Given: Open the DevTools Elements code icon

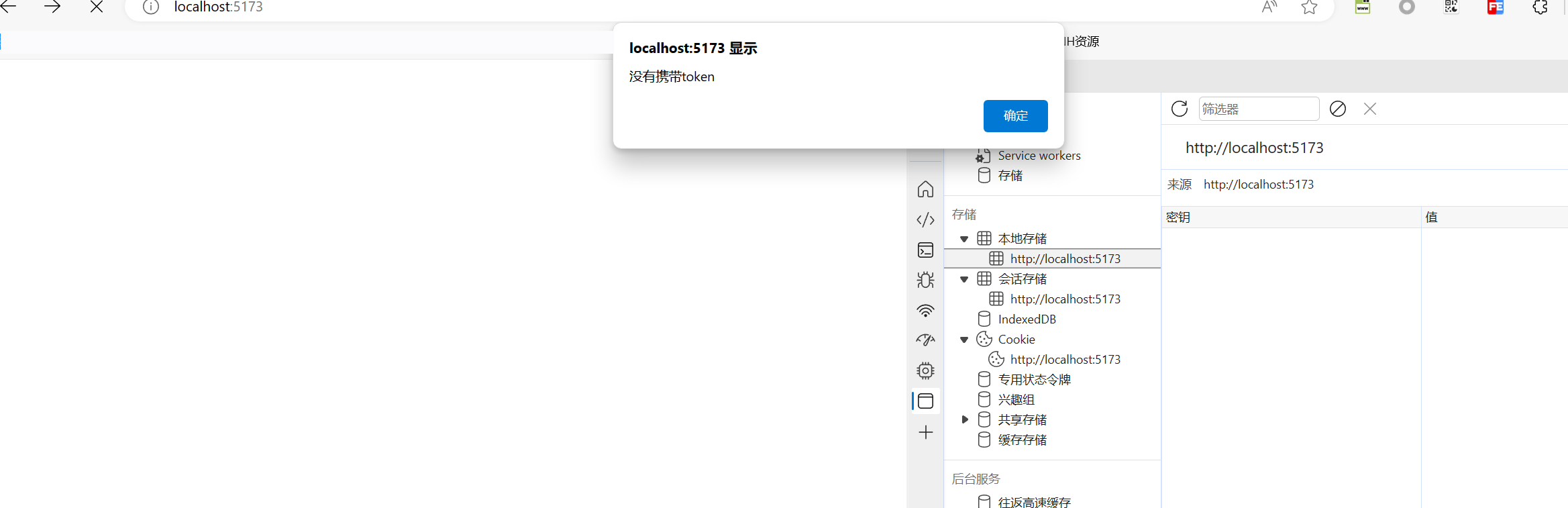Looking at the screenshot, I should pyautogui.click(x=925, y=219).
